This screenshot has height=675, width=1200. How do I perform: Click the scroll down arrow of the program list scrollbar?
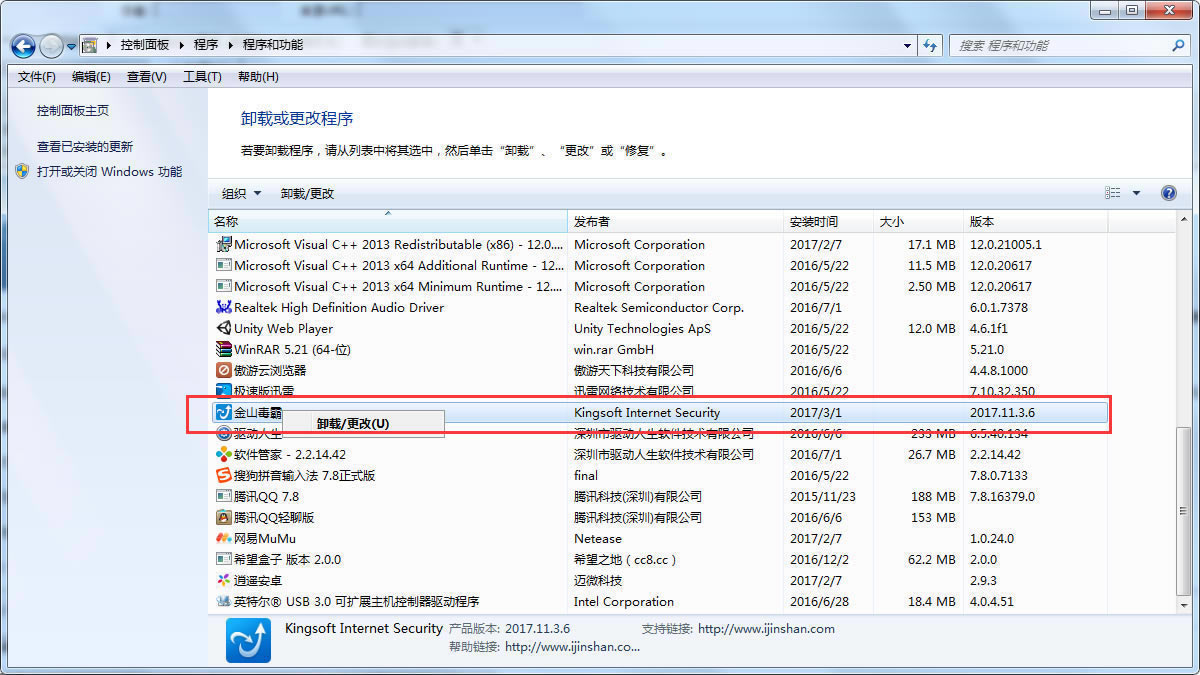click(x=1184, y=603)
